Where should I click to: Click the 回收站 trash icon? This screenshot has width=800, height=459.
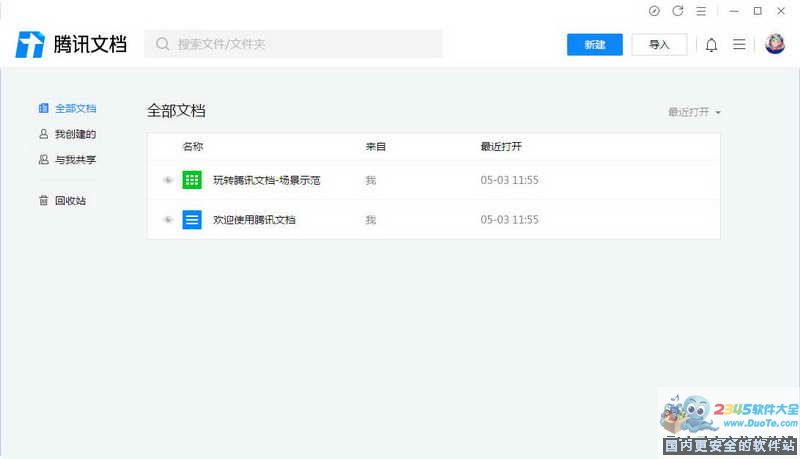pos(44,200)
